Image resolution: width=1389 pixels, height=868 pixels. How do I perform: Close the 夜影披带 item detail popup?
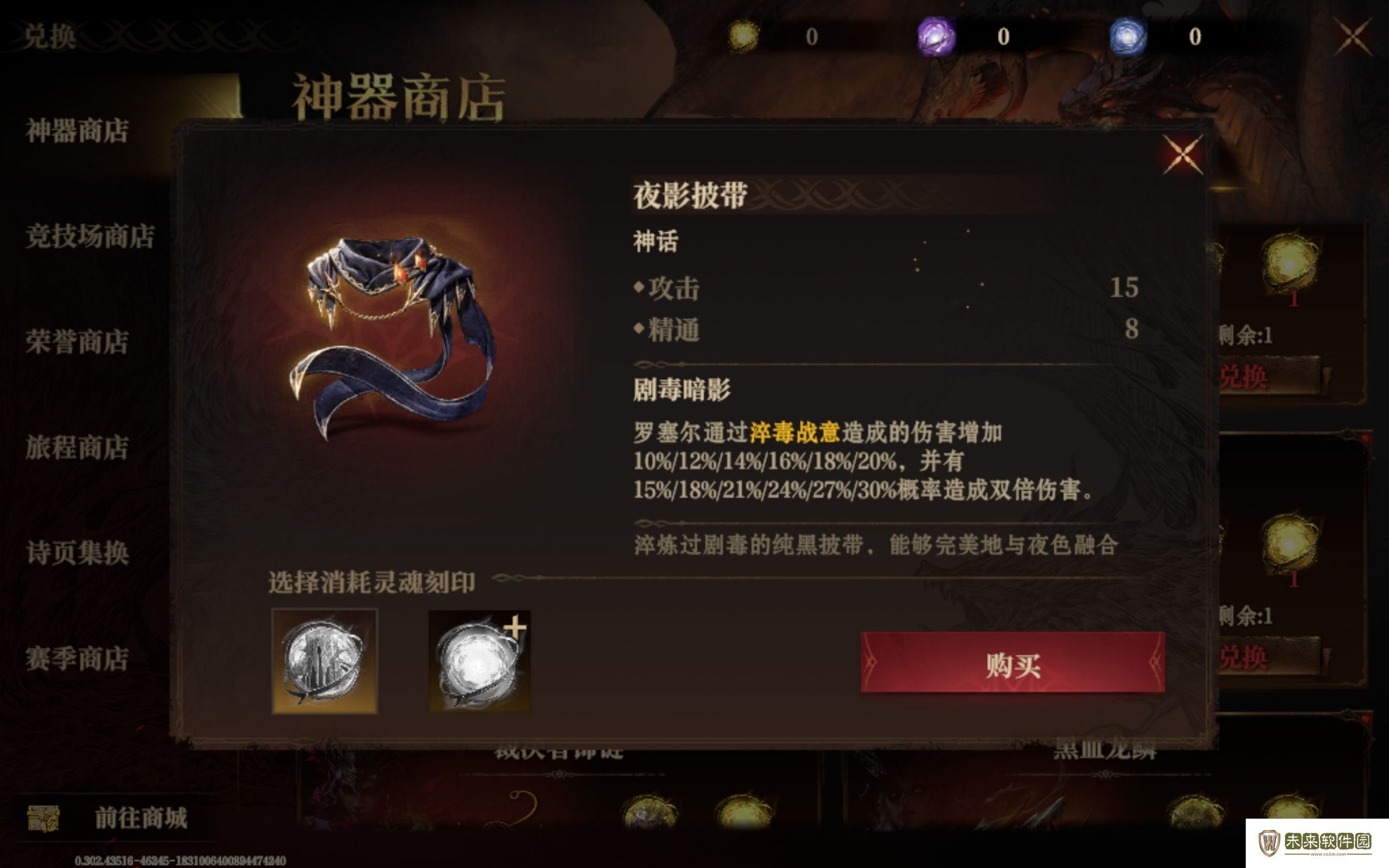pyautogui.click(x=1182, y=155)
